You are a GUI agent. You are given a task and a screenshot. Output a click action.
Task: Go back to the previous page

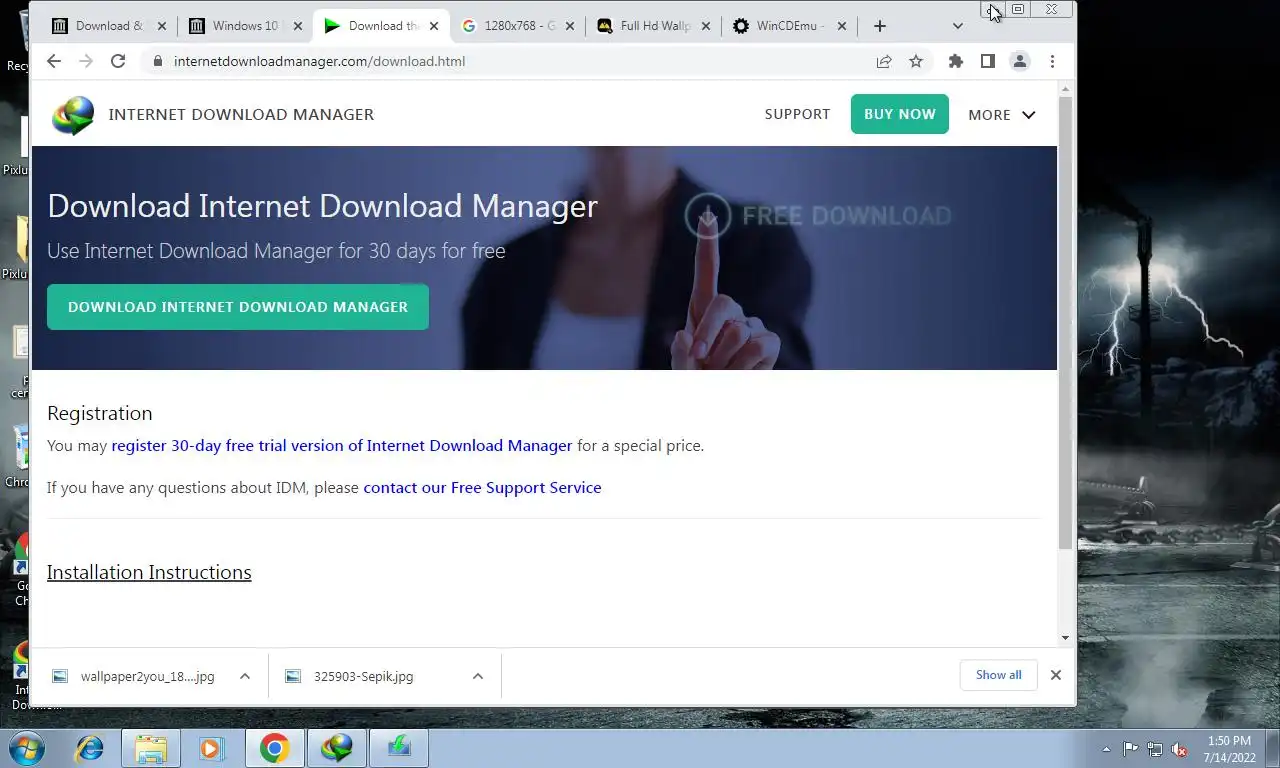54,61
